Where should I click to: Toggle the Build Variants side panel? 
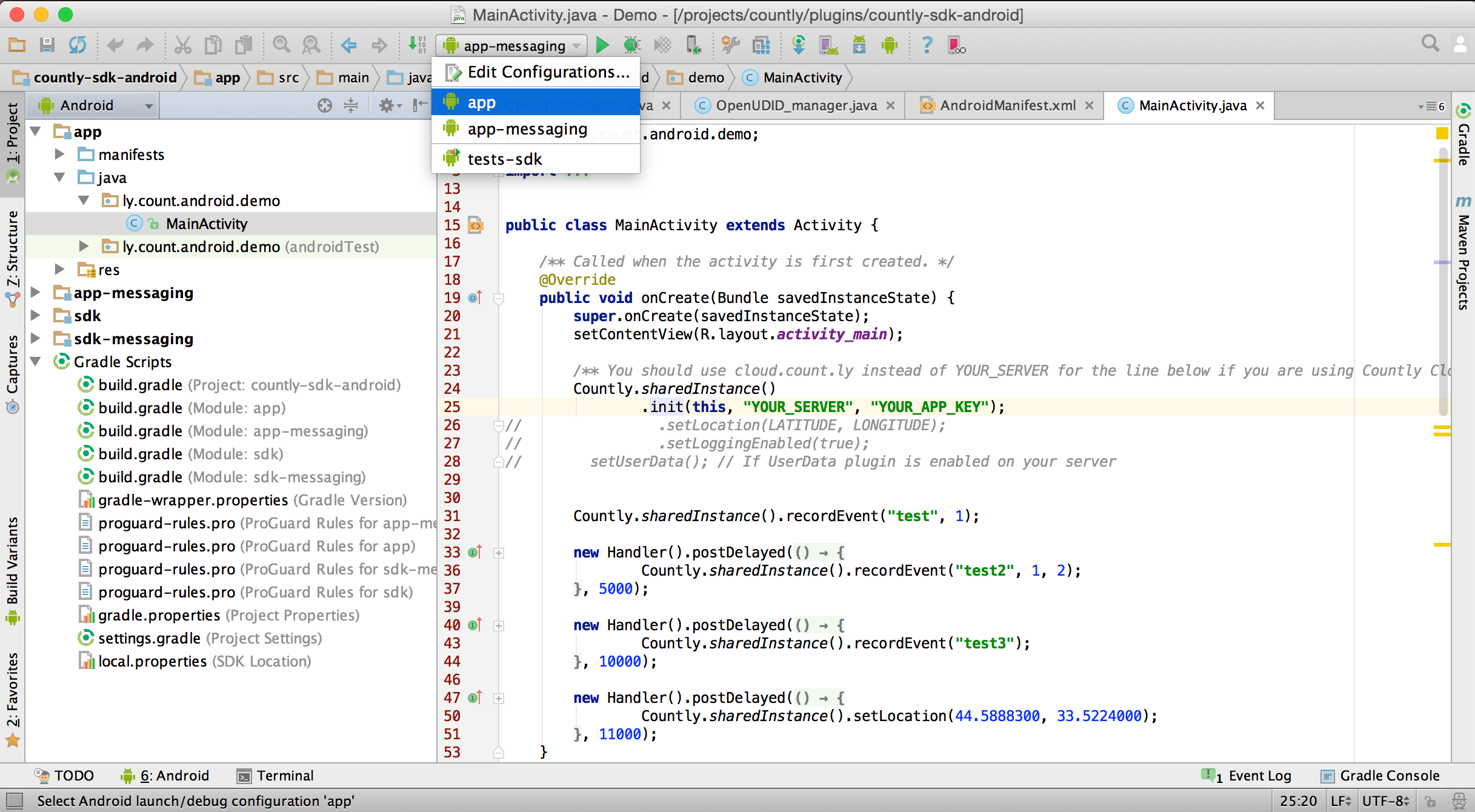[x=12, y=570]
